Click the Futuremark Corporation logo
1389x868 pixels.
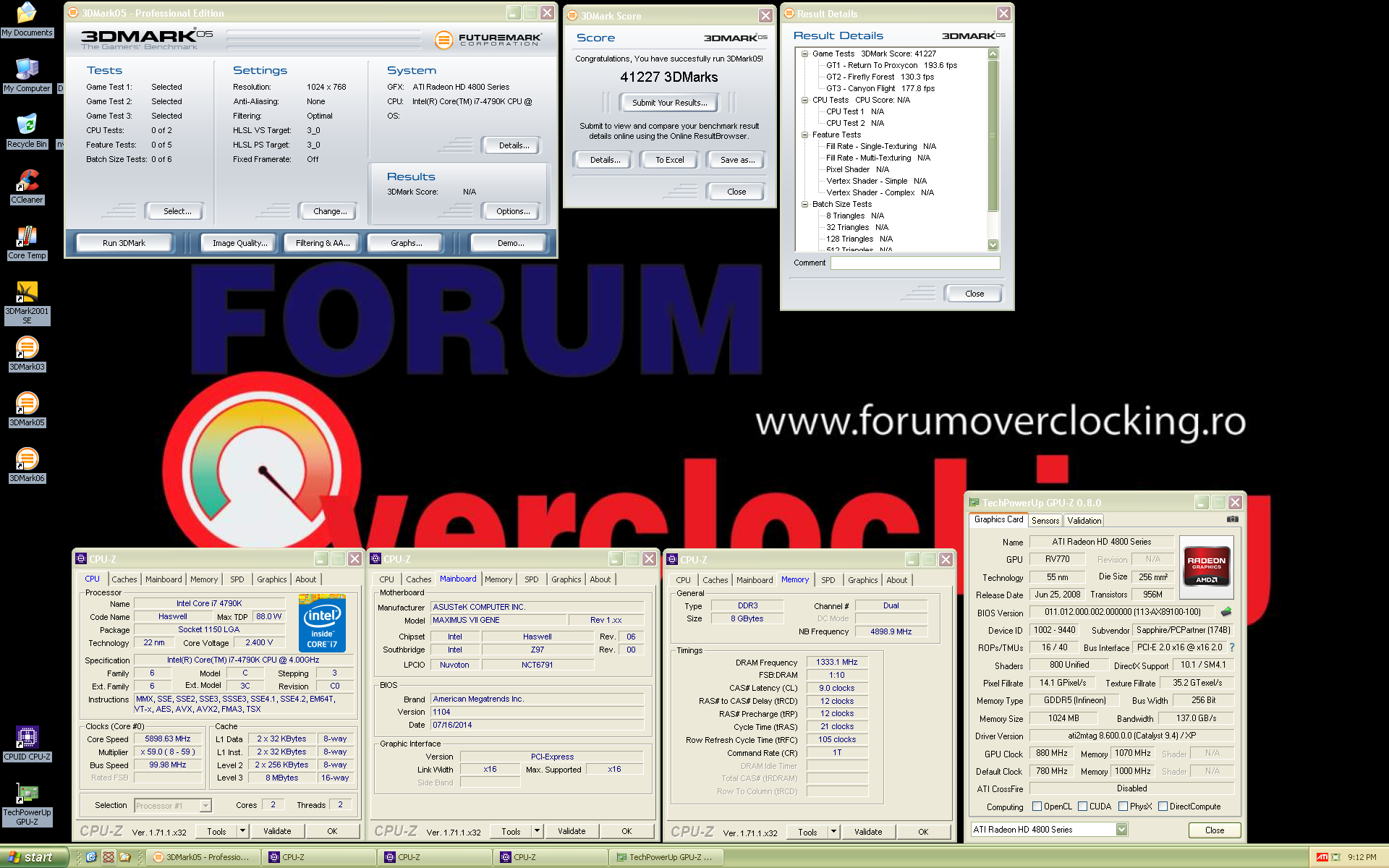(x=488, y=40)
